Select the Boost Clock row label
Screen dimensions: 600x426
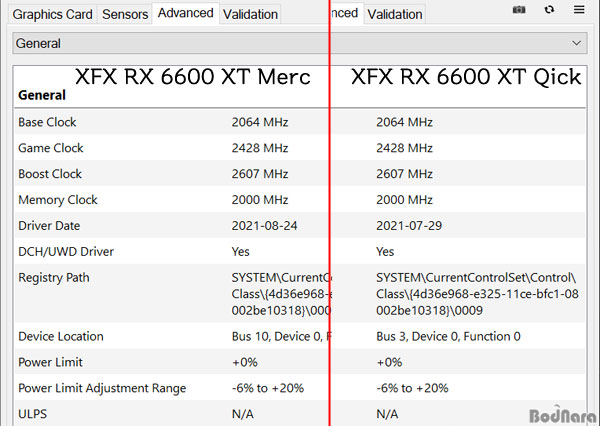click(x=50, y=174)
